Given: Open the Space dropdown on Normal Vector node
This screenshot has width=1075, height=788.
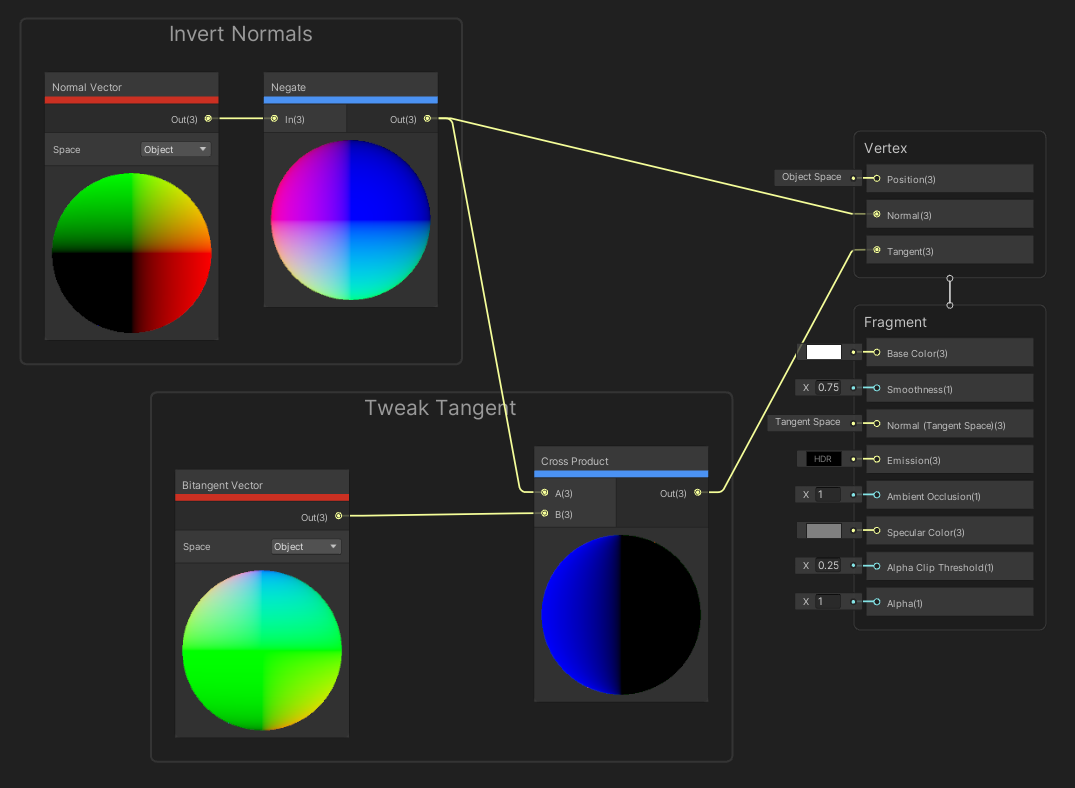Looking at the screenshot, I should pos(175,149).
